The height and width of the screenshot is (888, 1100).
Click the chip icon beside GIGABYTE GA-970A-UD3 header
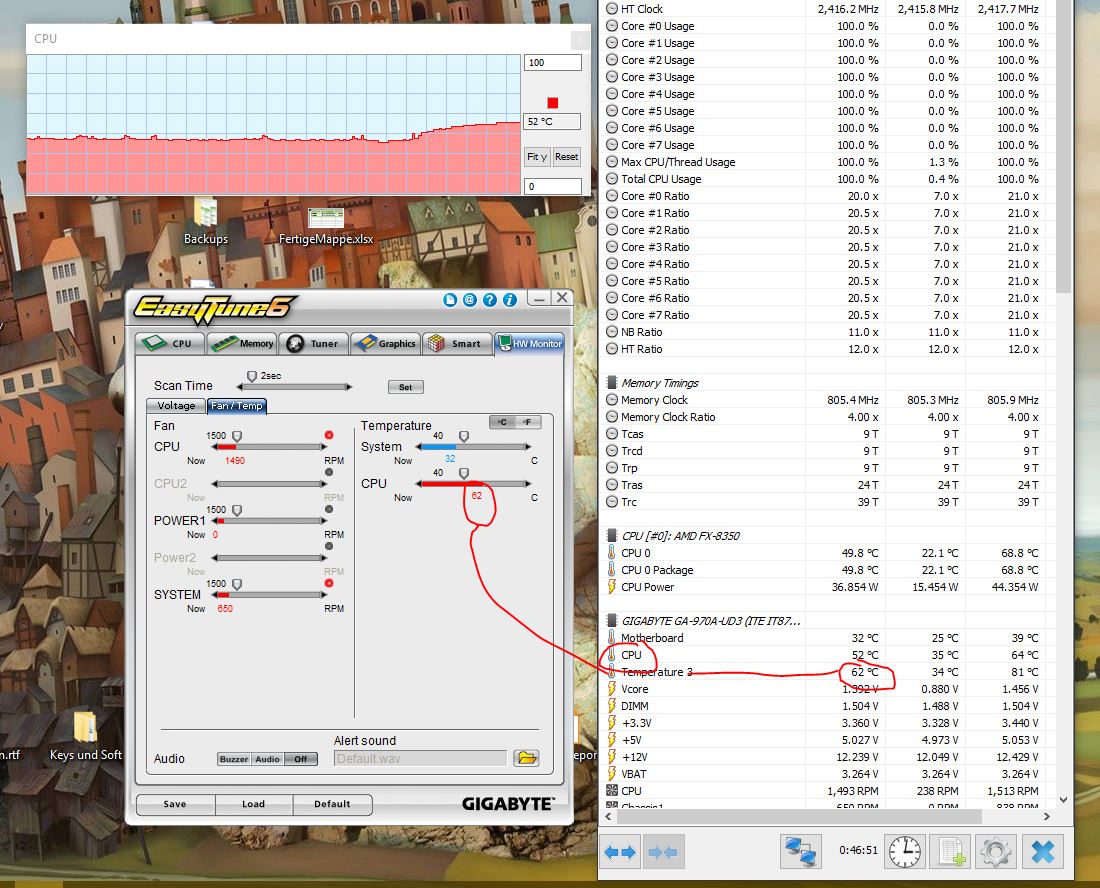pos(612,621)
